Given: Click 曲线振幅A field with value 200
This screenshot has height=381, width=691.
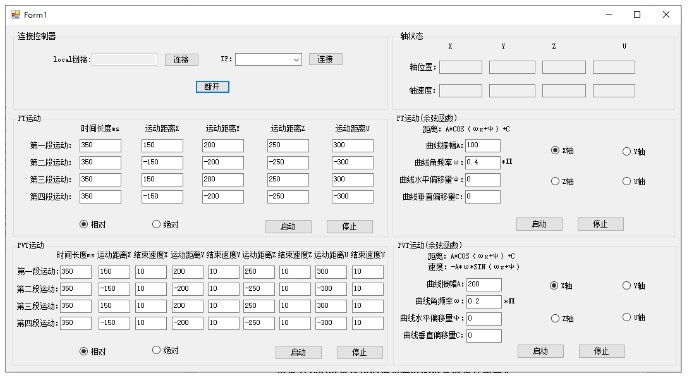Looking at the screenshot, I should 484,285.
